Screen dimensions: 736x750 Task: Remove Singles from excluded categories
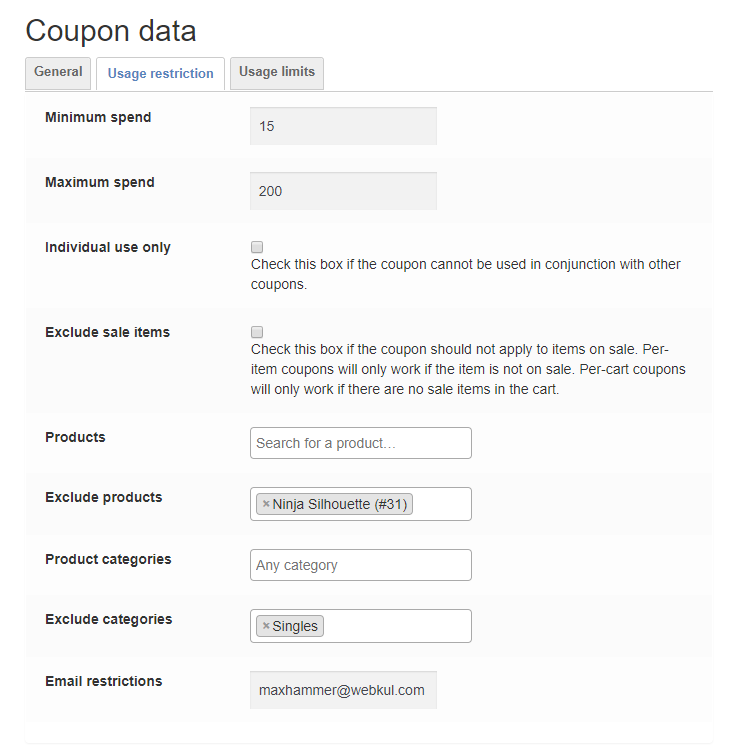pos(266,627)
